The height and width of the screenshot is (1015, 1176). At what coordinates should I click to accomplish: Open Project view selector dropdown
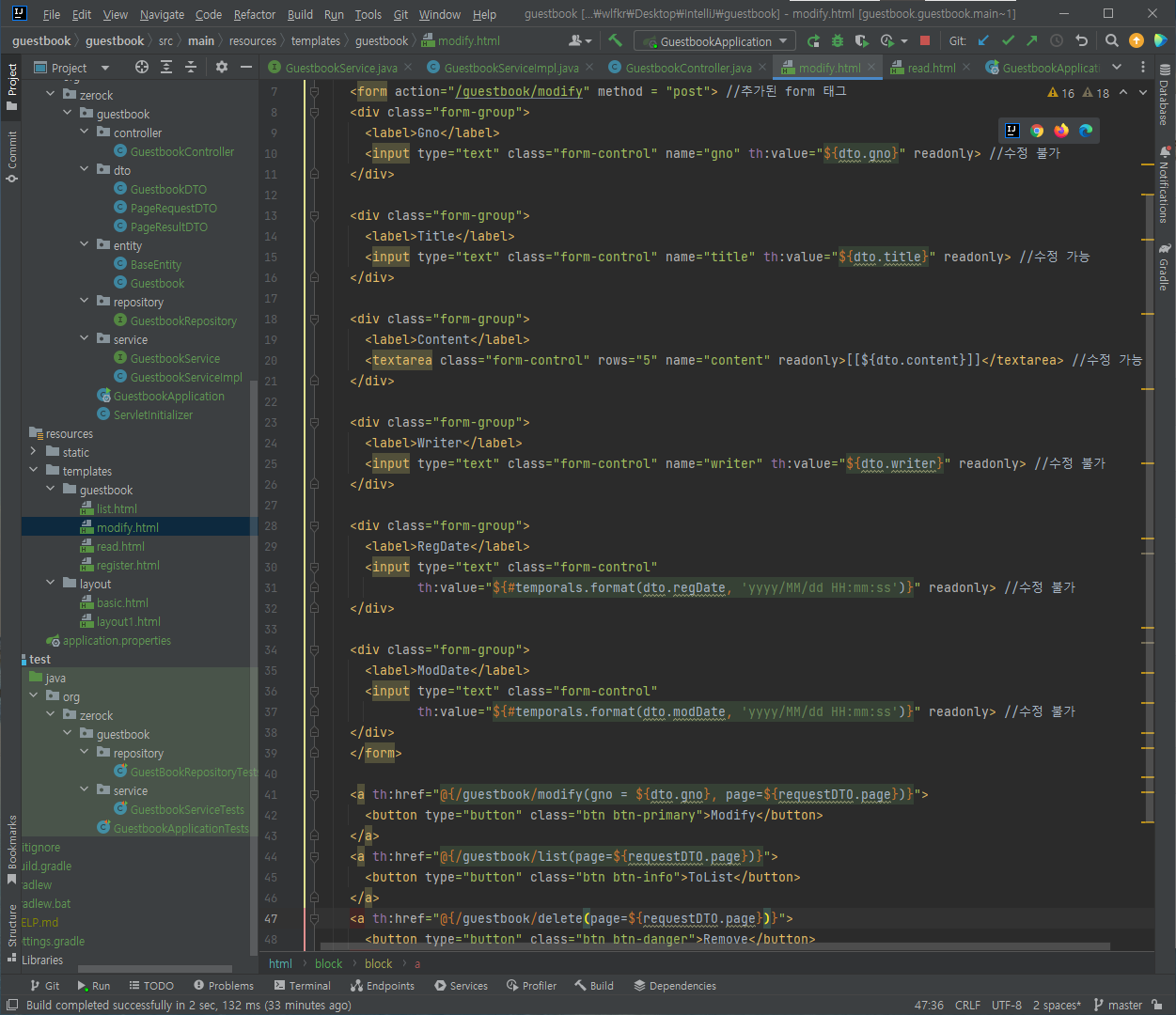click(72, 68)
